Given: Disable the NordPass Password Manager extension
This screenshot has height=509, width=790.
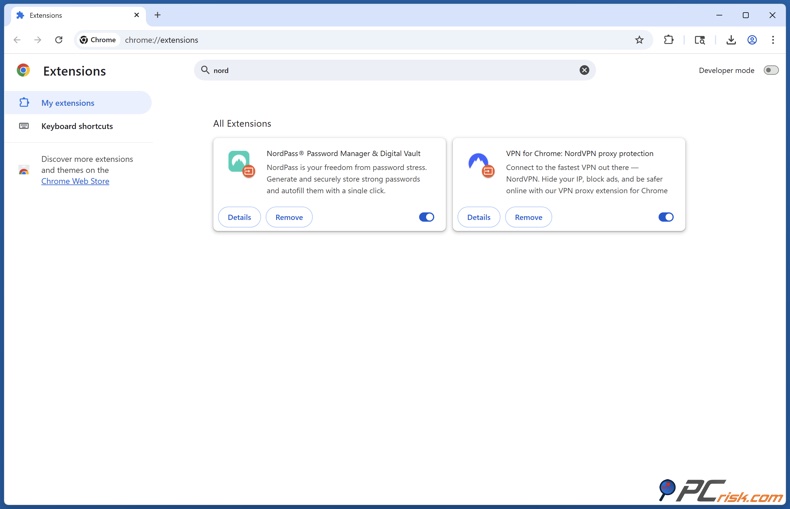Looking at the screenshot, I should 426,217.
